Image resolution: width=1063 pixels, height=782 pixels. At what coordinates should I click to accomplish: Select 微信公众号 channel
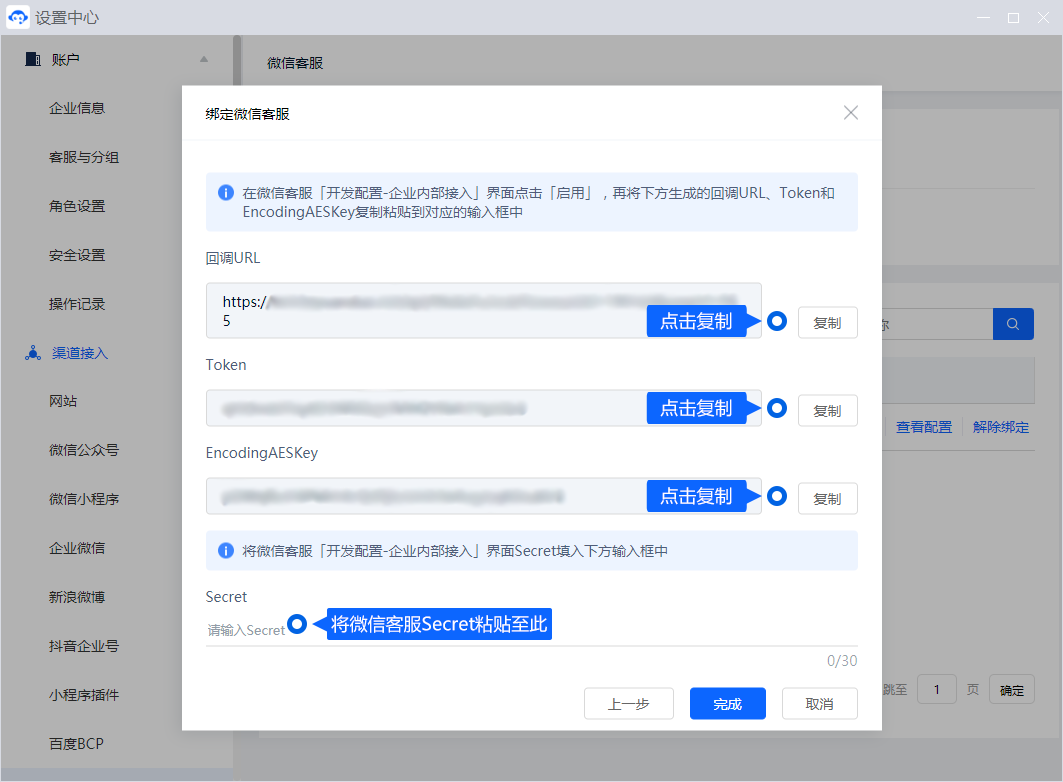click(x=84, y=450)
